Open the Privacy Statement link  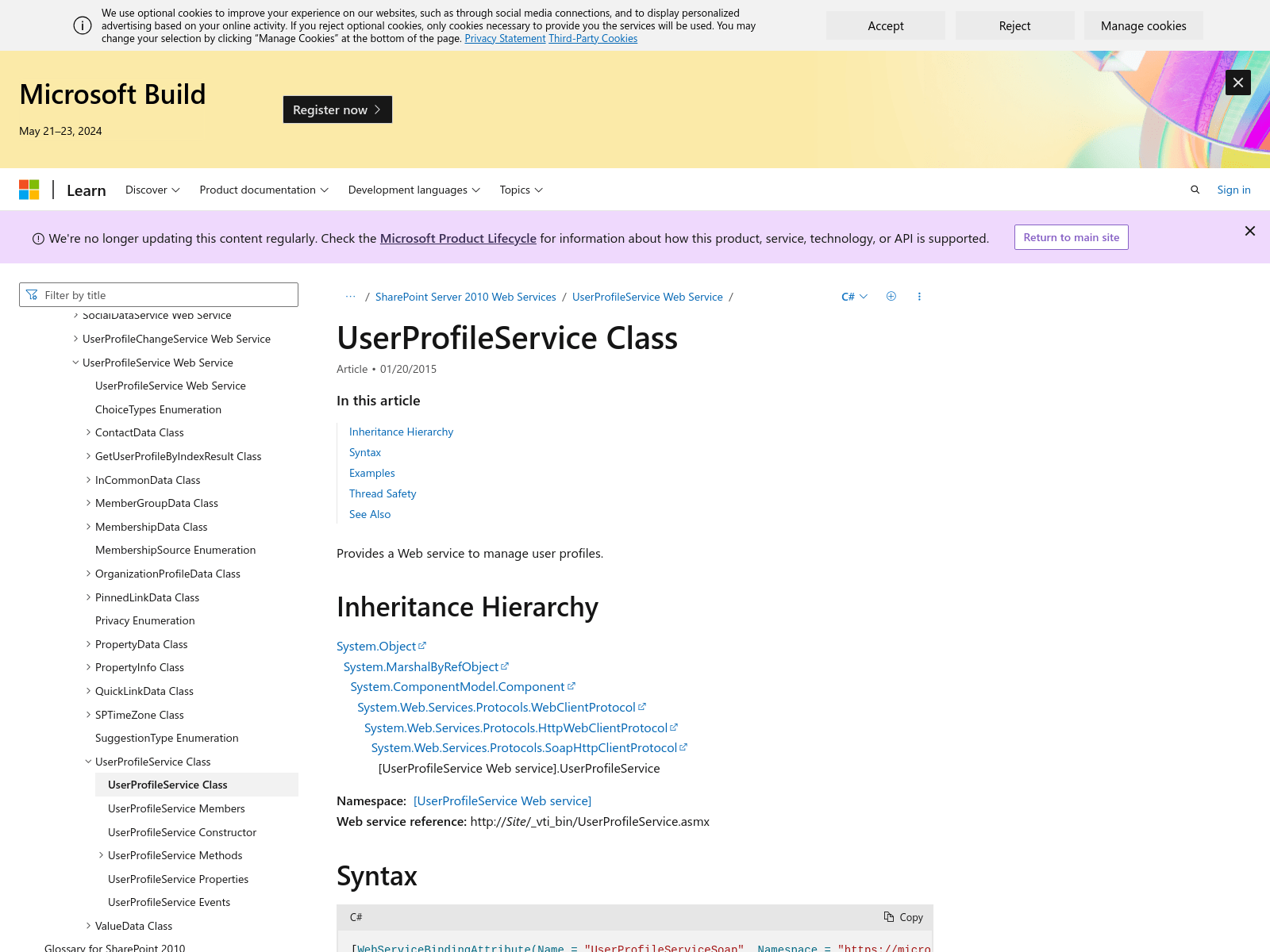(505, 38)
